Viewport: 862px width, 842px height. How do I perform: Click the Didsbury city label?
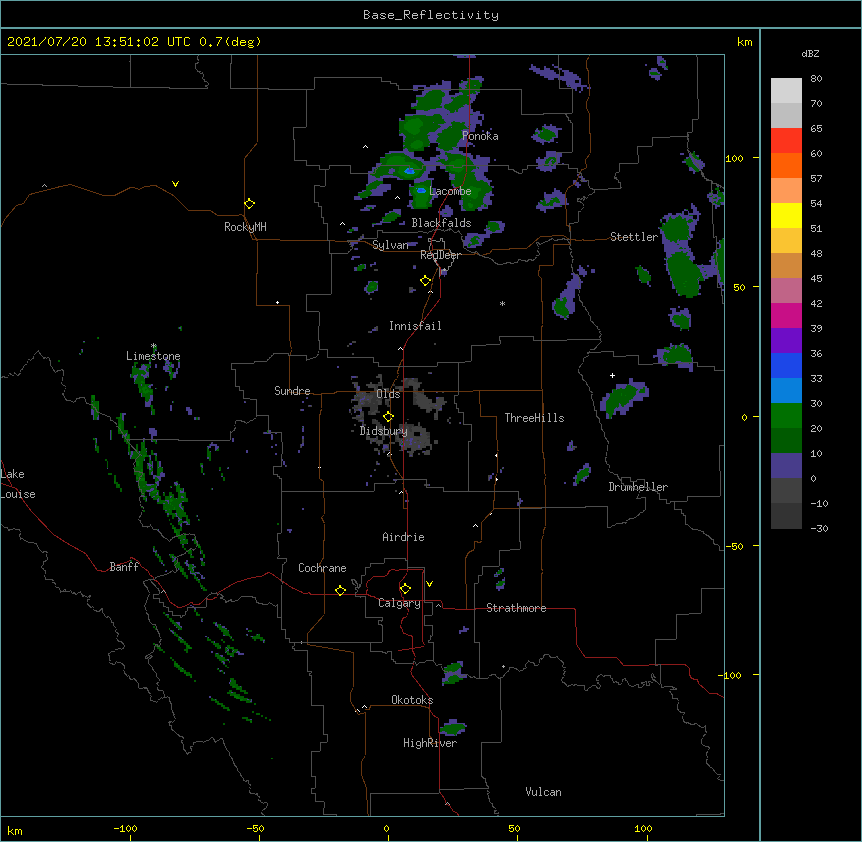pos(383,431)
